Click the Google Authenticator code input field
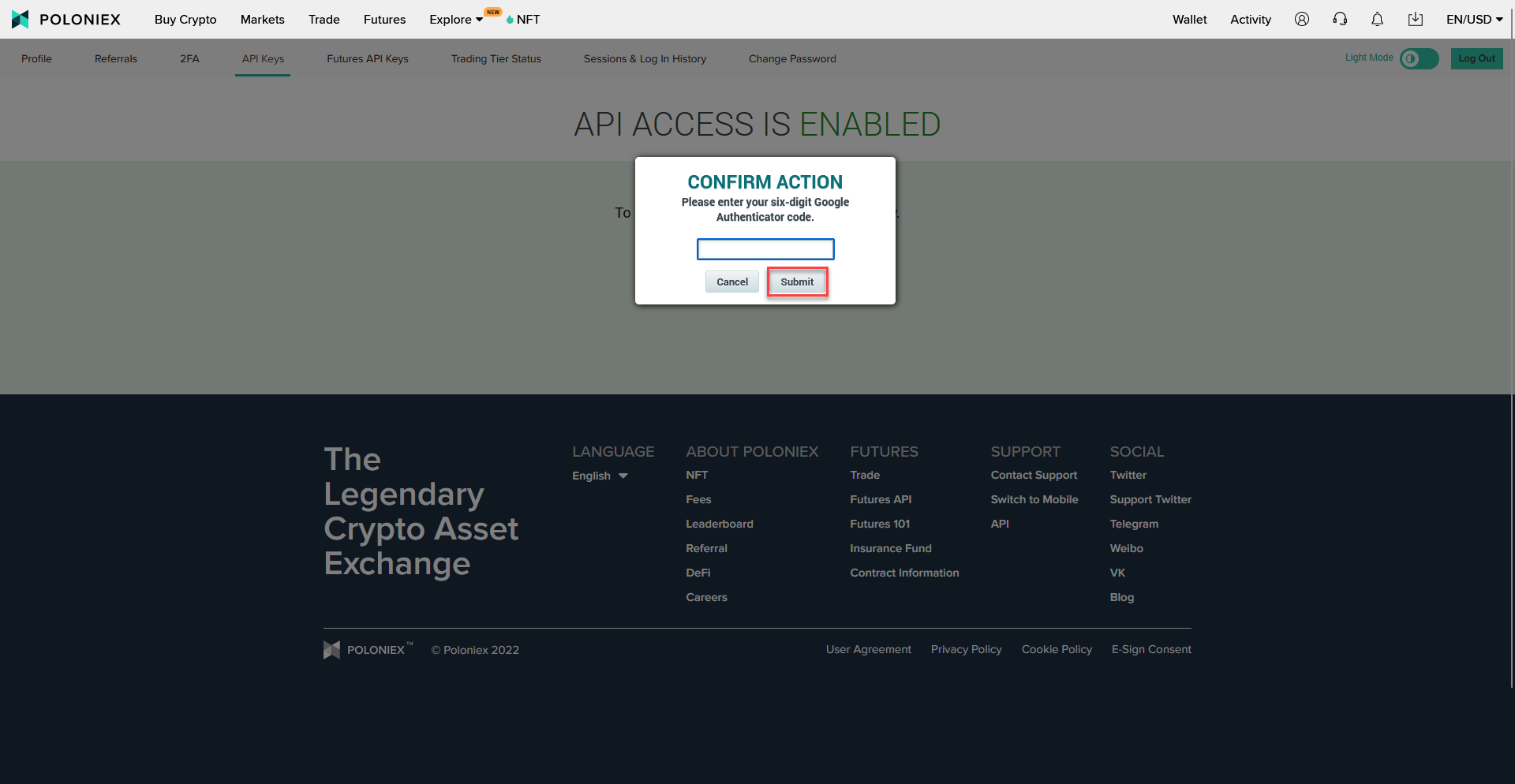Viewport: 1515px width, 784px height. 765,248
